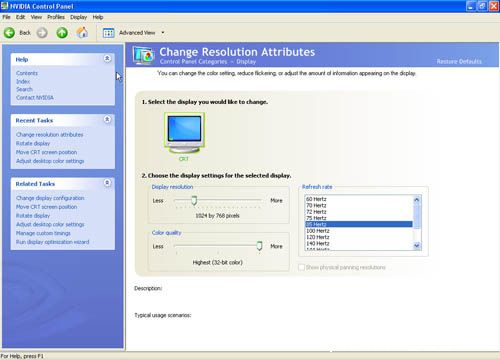500x360 pixels.
Task: Open the Advanced View dropdown arrow
Action: tap(163, 33)
